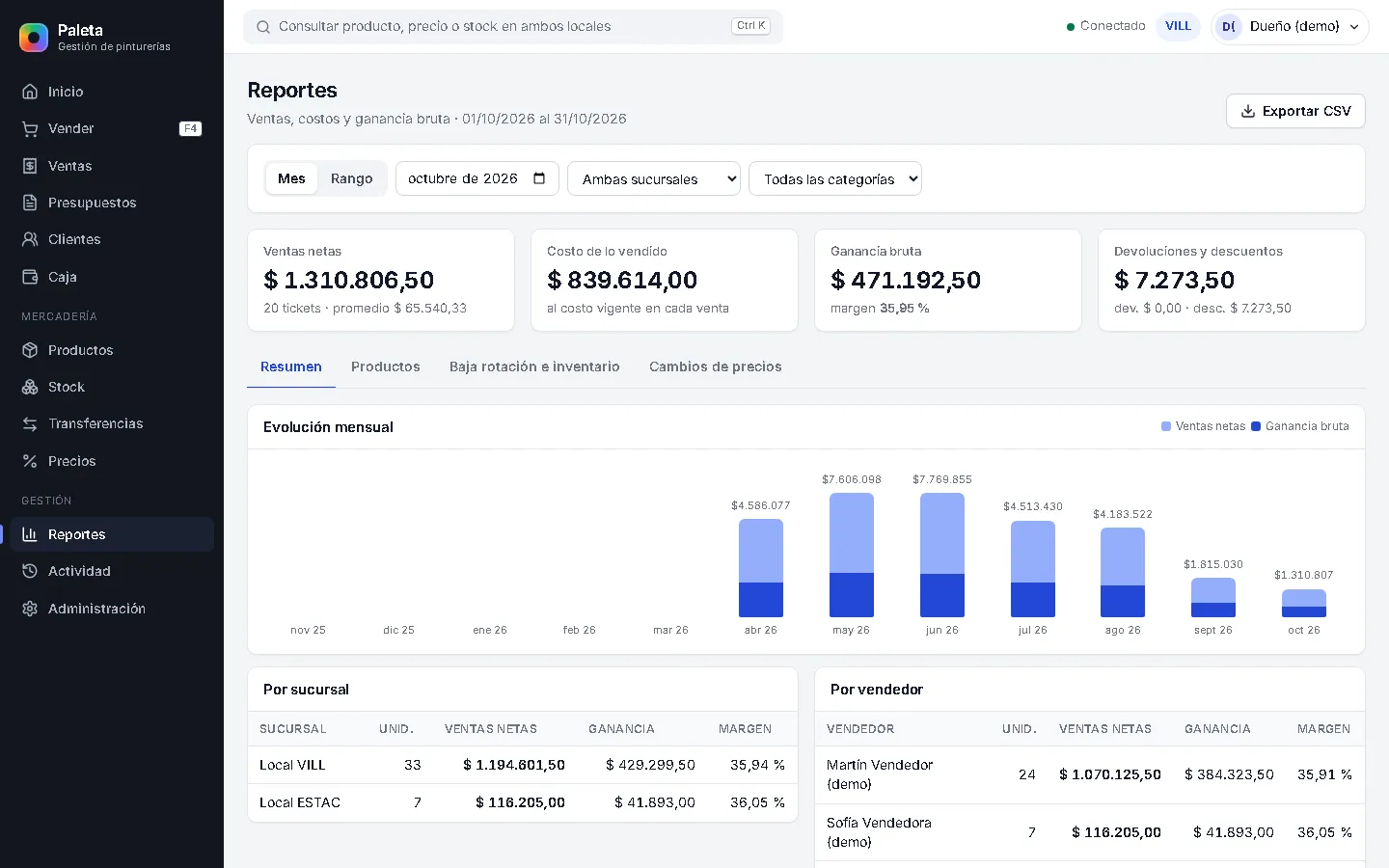Click the Local VILL row name

point(292,765)
